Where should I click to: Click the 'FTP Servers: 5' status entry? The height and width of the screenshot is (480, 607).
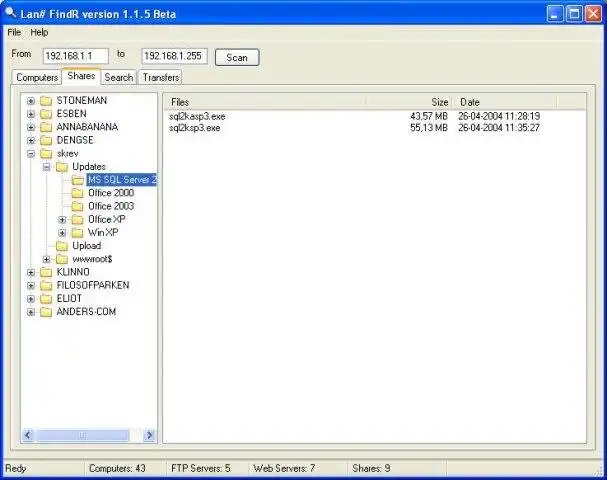tap(201, 468)
